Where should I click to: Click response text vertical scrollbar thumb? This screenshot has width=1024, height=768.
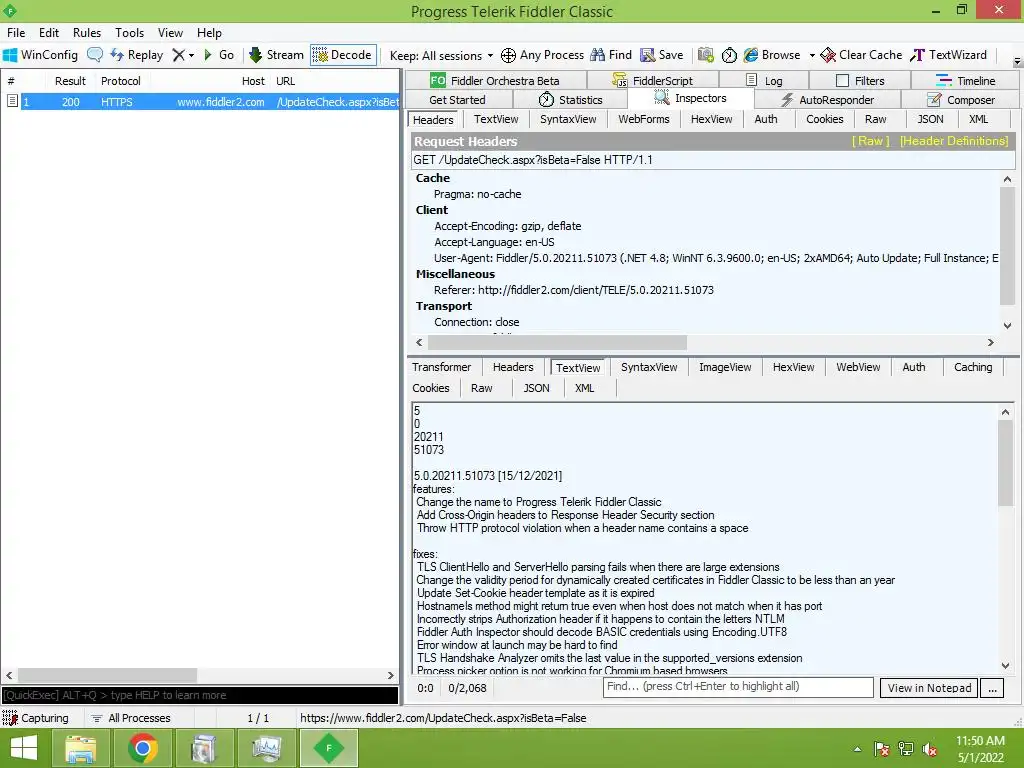coord(1005,463)
